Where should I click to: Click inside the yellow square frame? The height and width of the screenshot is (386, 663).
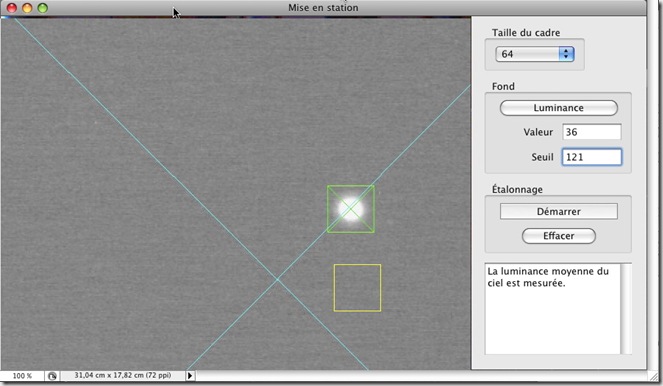(x=357, y=288)
